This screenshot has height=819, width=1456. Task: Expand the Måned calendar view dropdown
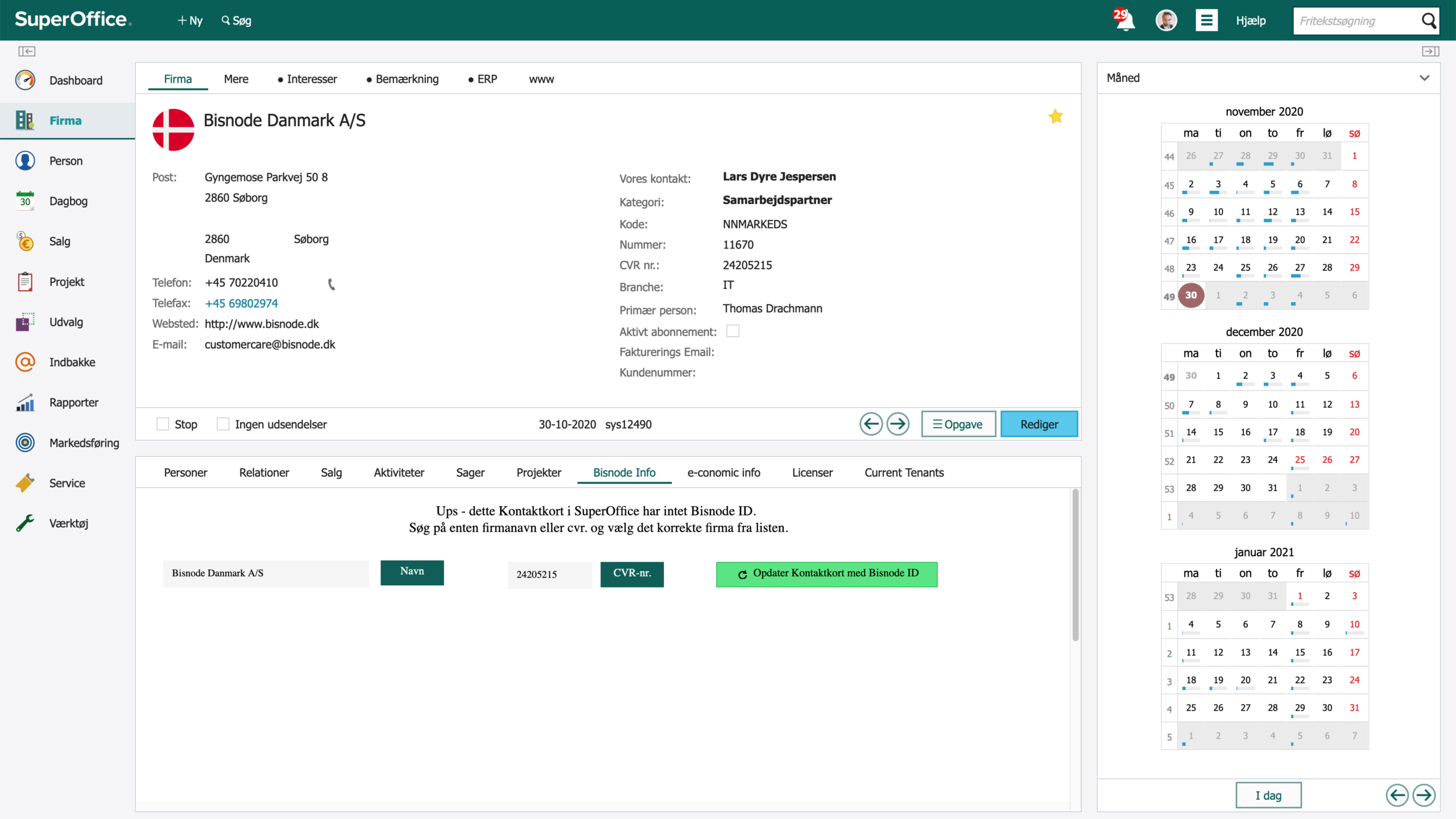pyautogui.click(x=1424, y=78)
